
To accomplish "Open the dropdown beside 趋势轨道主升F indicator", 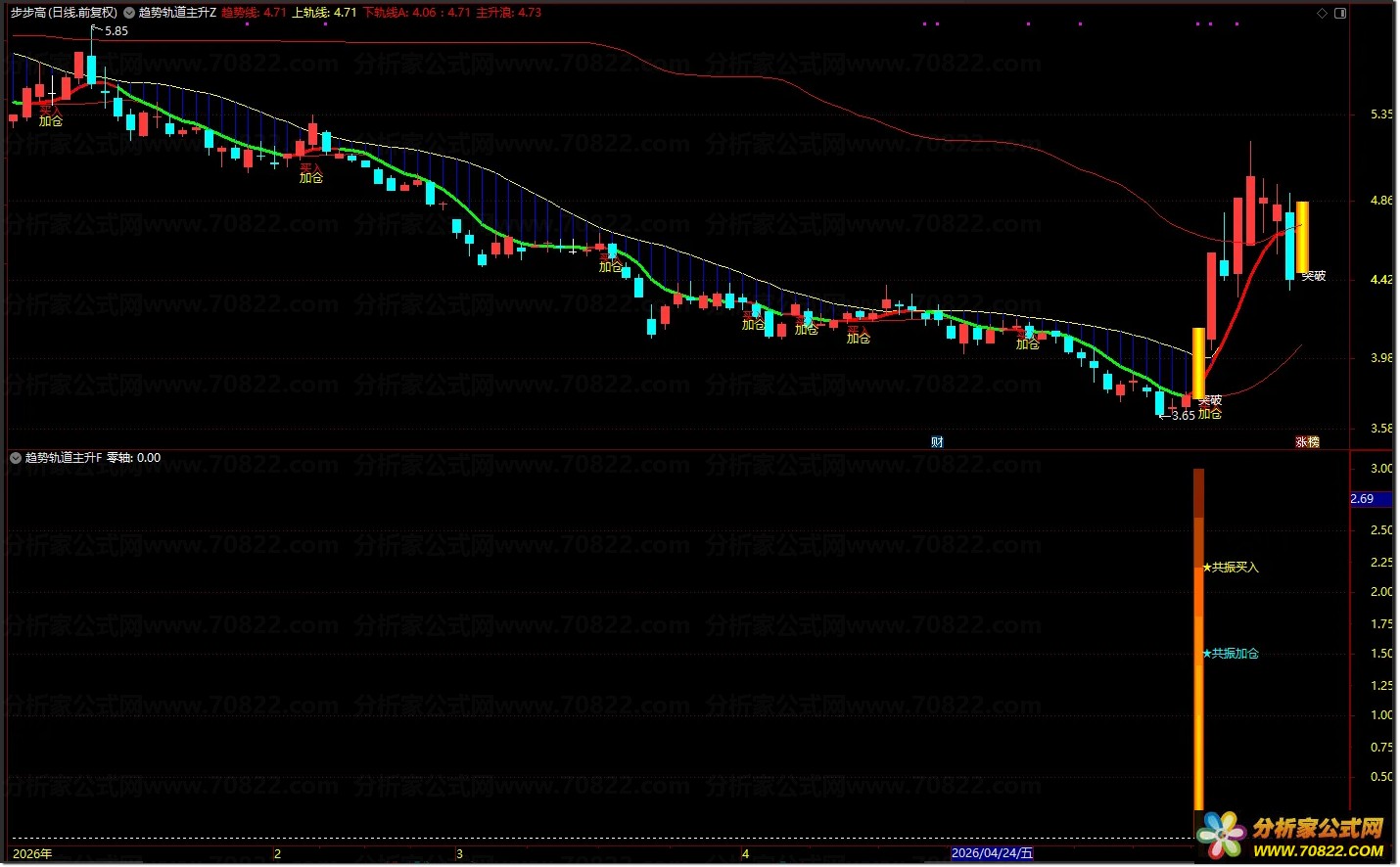I will 16,458.
